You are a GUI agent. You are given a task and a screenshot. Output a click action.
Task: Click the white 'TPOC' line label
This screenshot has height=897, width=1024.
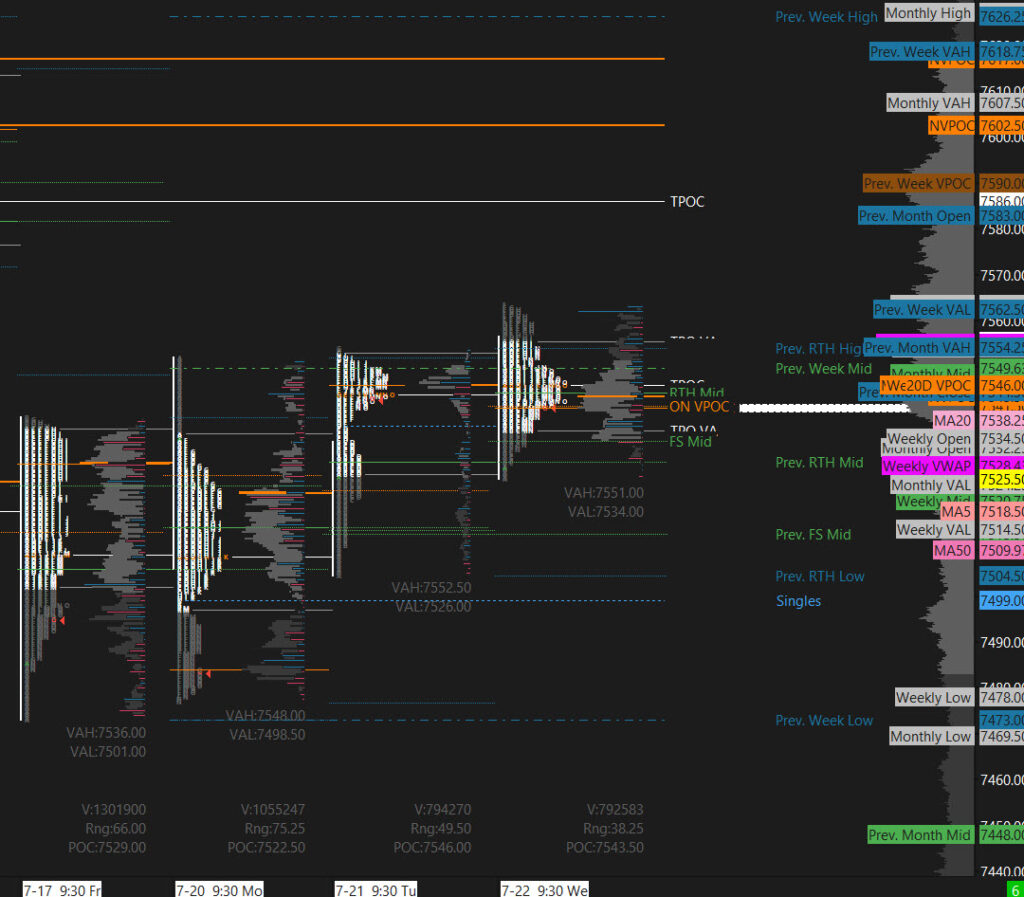click(687, 202)
